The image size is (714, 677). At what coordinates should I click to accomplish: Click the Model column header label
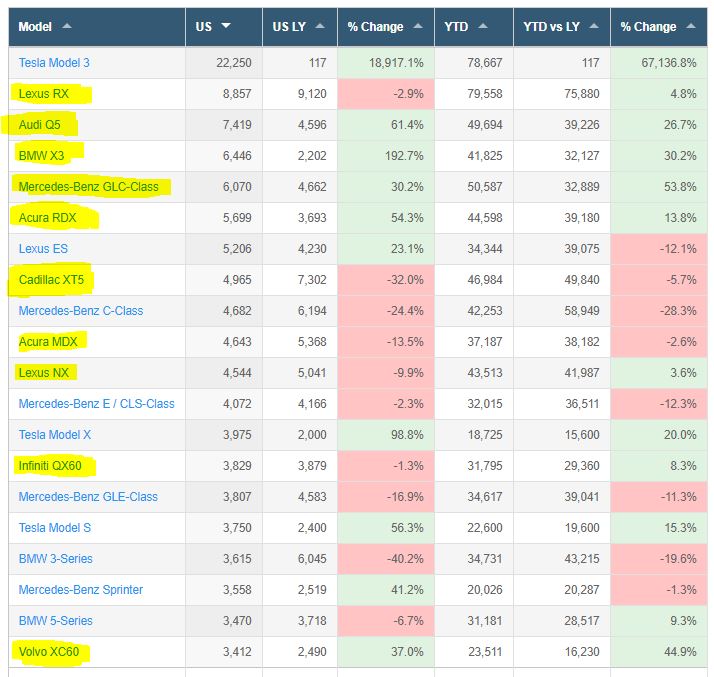coord(35,26)
